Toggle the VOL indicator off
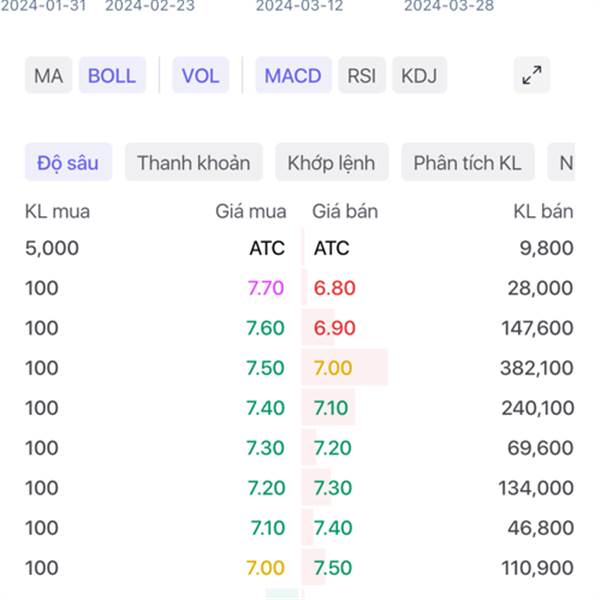Viewport: 600px width, 600px height. (201, 75)
